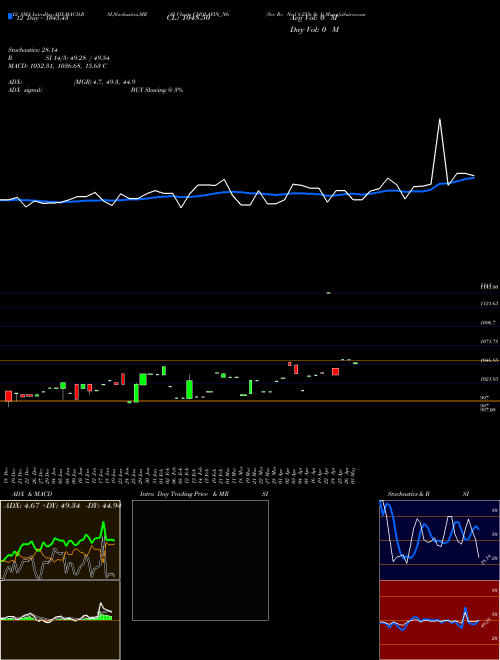
Task: Click the blue 12 Day SMA legend square
Action: (10, 16)
